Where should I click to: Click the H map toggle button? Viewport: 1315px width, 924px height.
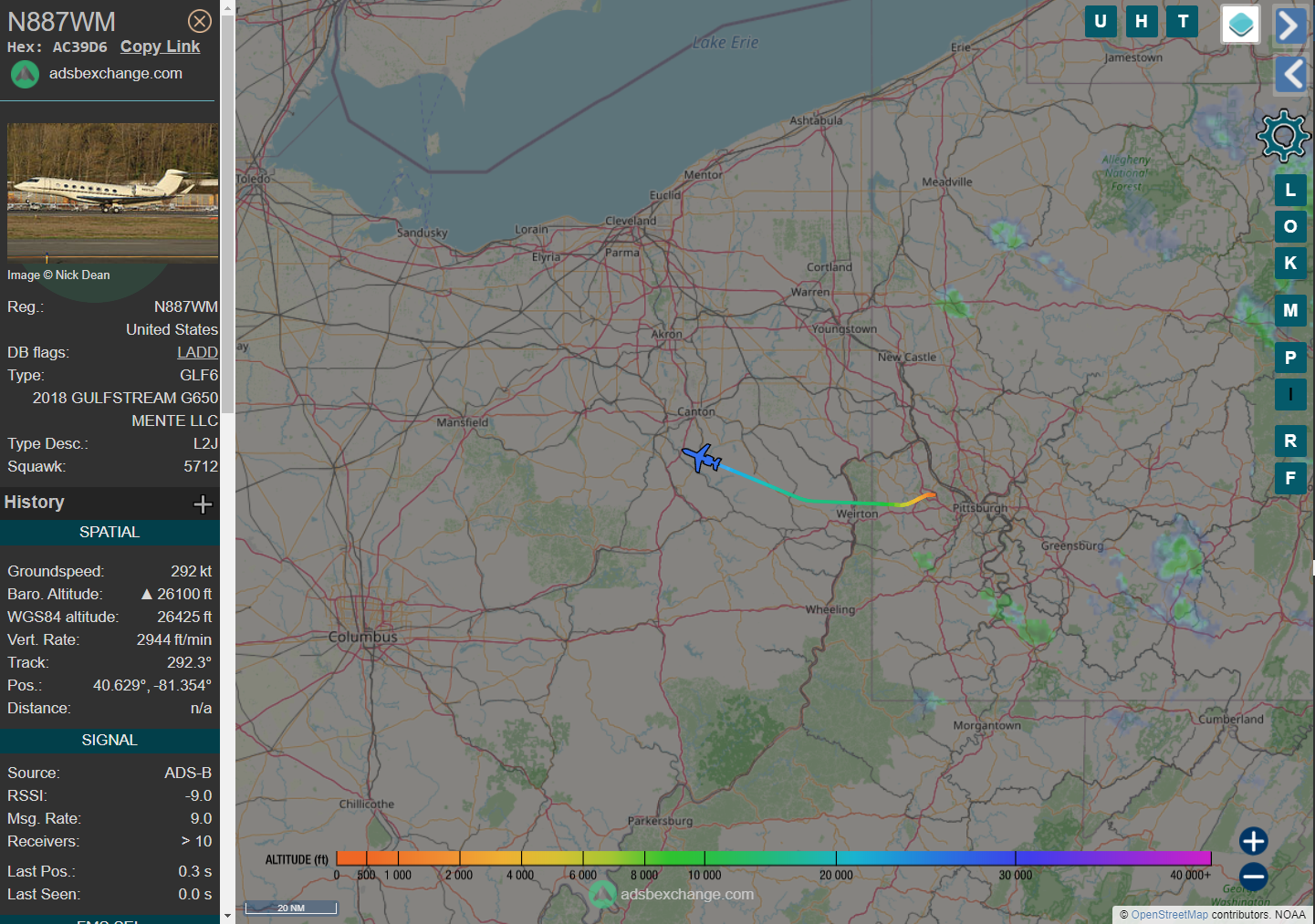1142,22
